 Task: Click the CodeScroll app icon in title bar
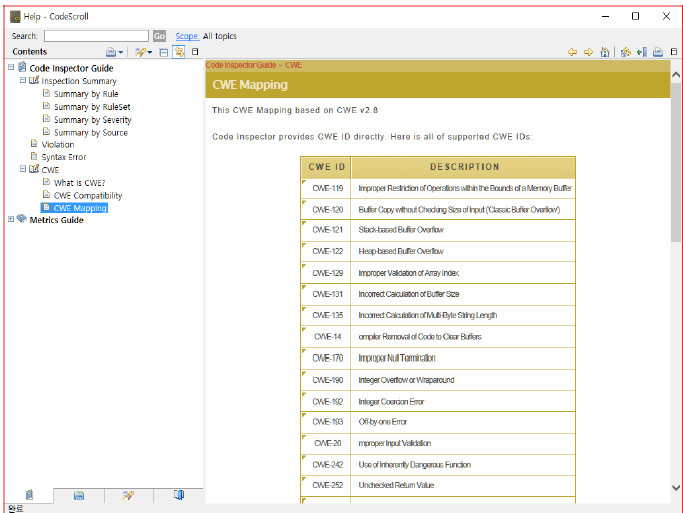tap(15, 17)
